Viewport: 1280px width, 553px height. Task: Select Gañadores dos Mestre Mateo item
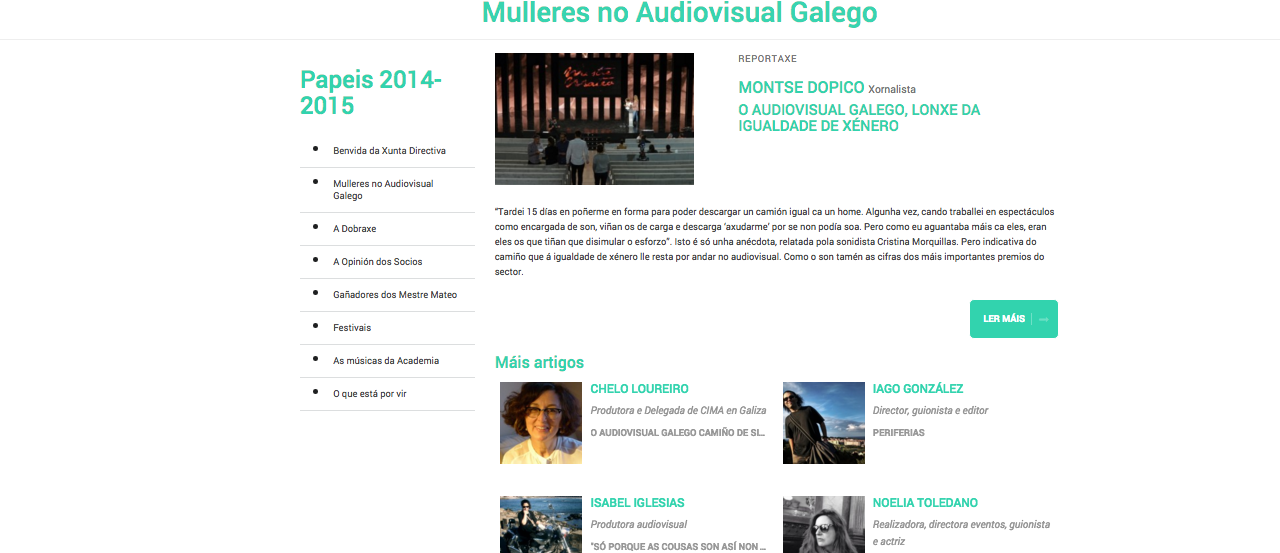point(394,295)
